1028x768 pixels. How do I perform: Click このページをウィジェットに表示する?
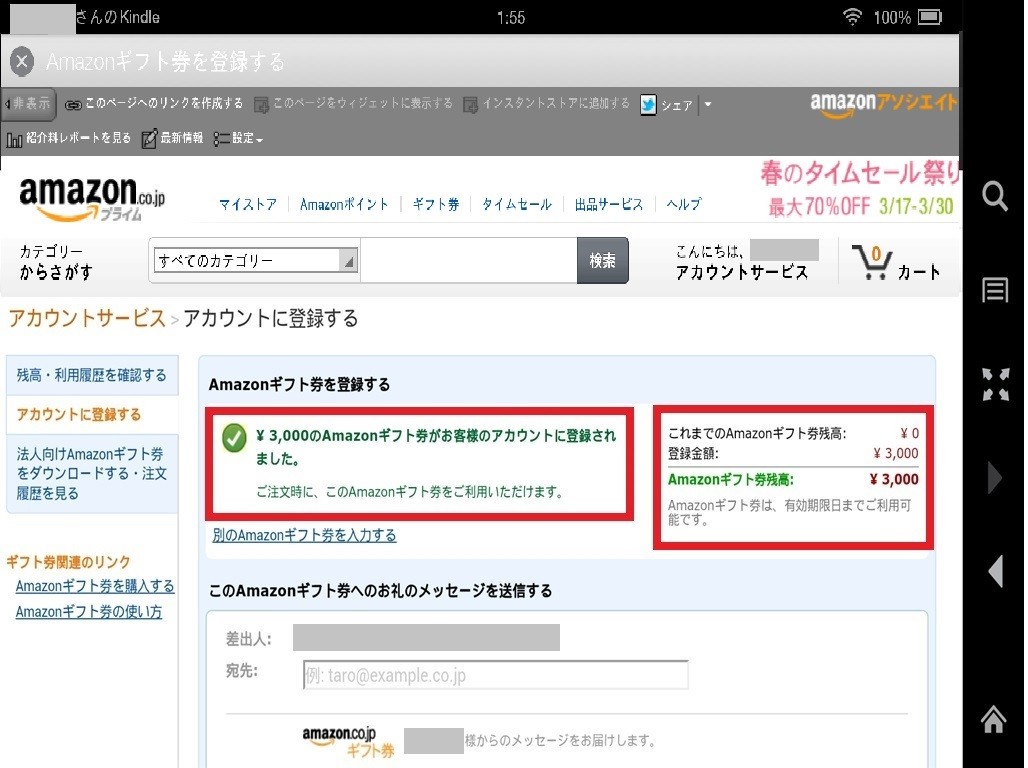click(x=353, y=104)
